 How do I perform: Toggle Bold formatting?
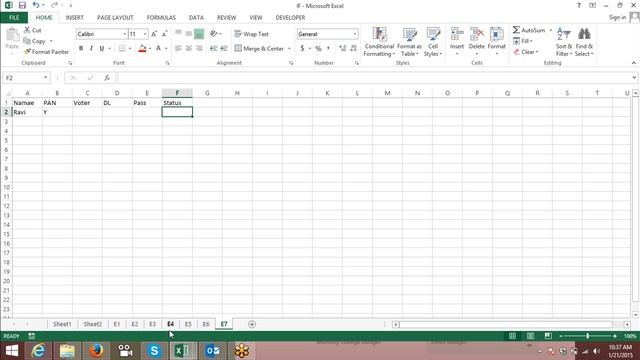pos(81,48)
